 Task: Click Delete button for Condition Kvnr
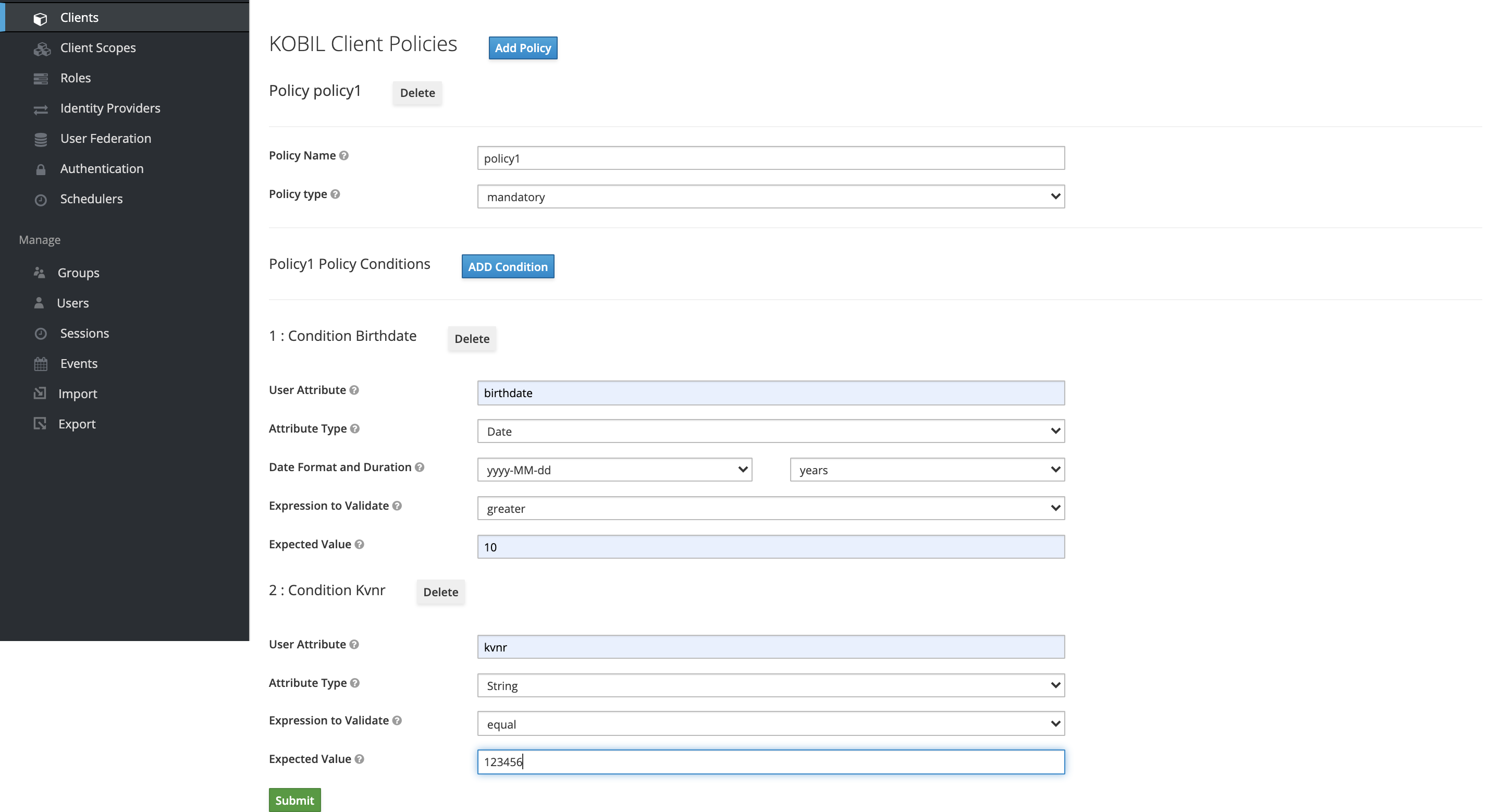pos(441,592)
